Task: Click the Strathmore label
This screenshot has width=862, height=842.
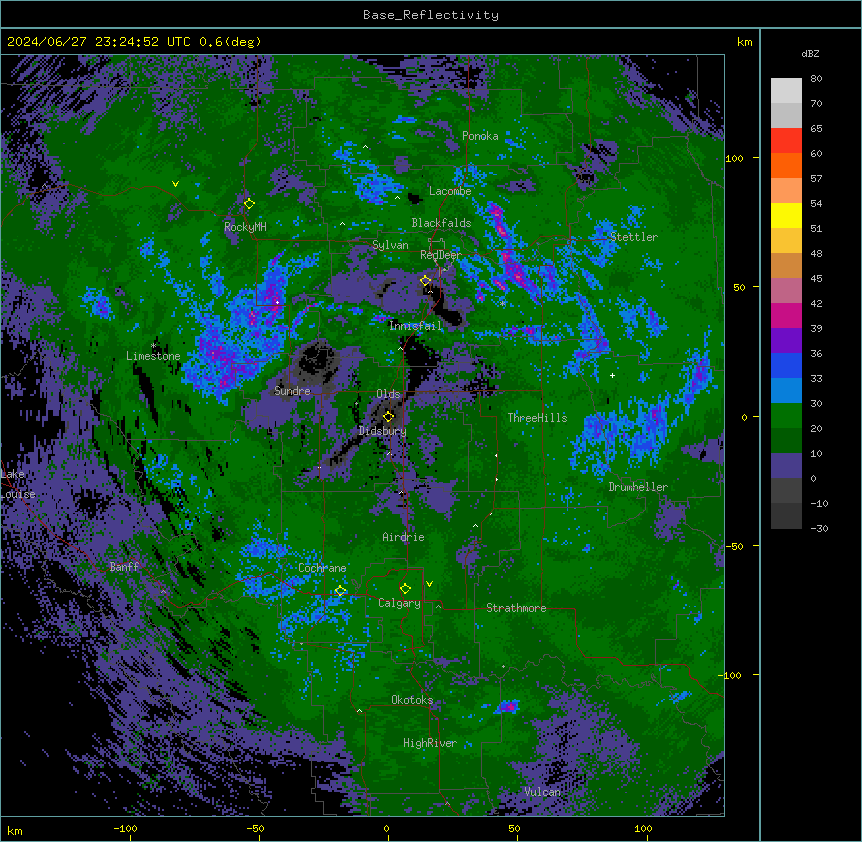Action: tap(516, 607)
